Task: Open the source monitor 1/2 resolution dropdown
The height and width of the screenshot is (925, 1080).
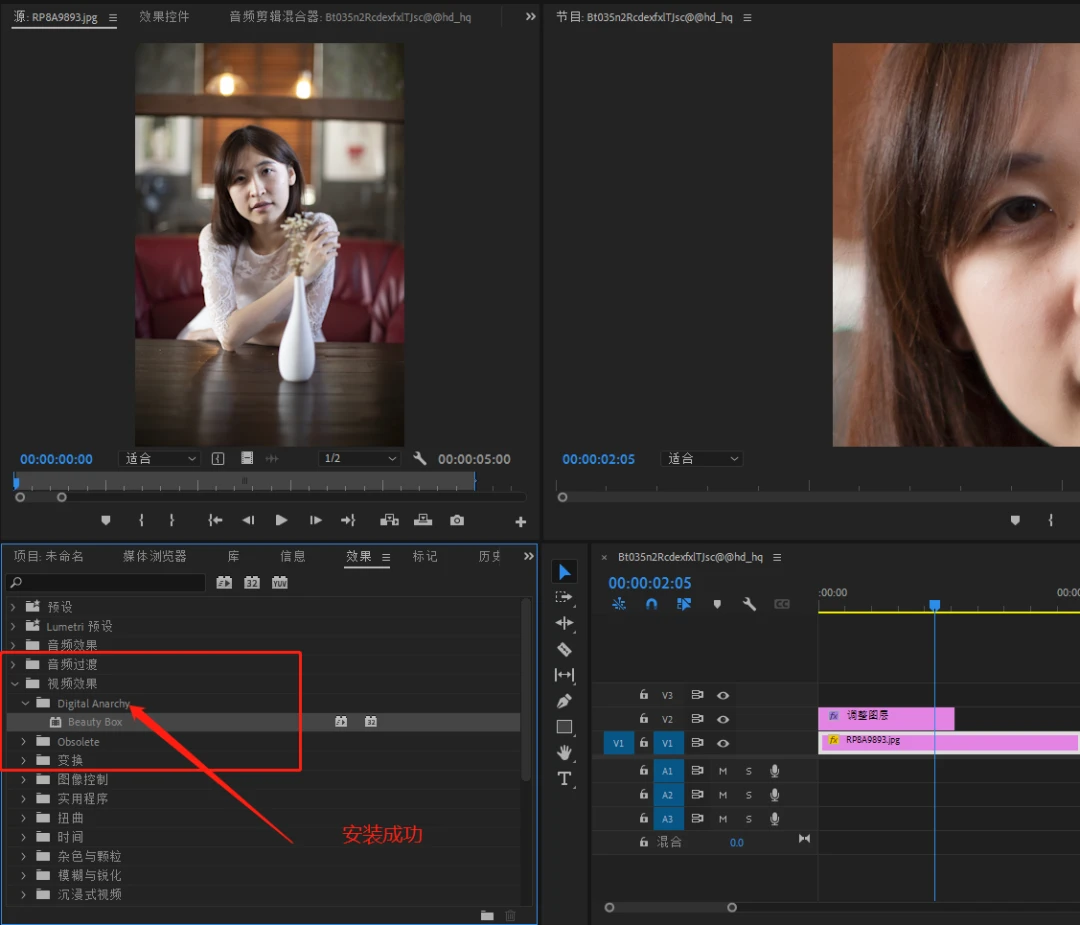Action: 359,459
